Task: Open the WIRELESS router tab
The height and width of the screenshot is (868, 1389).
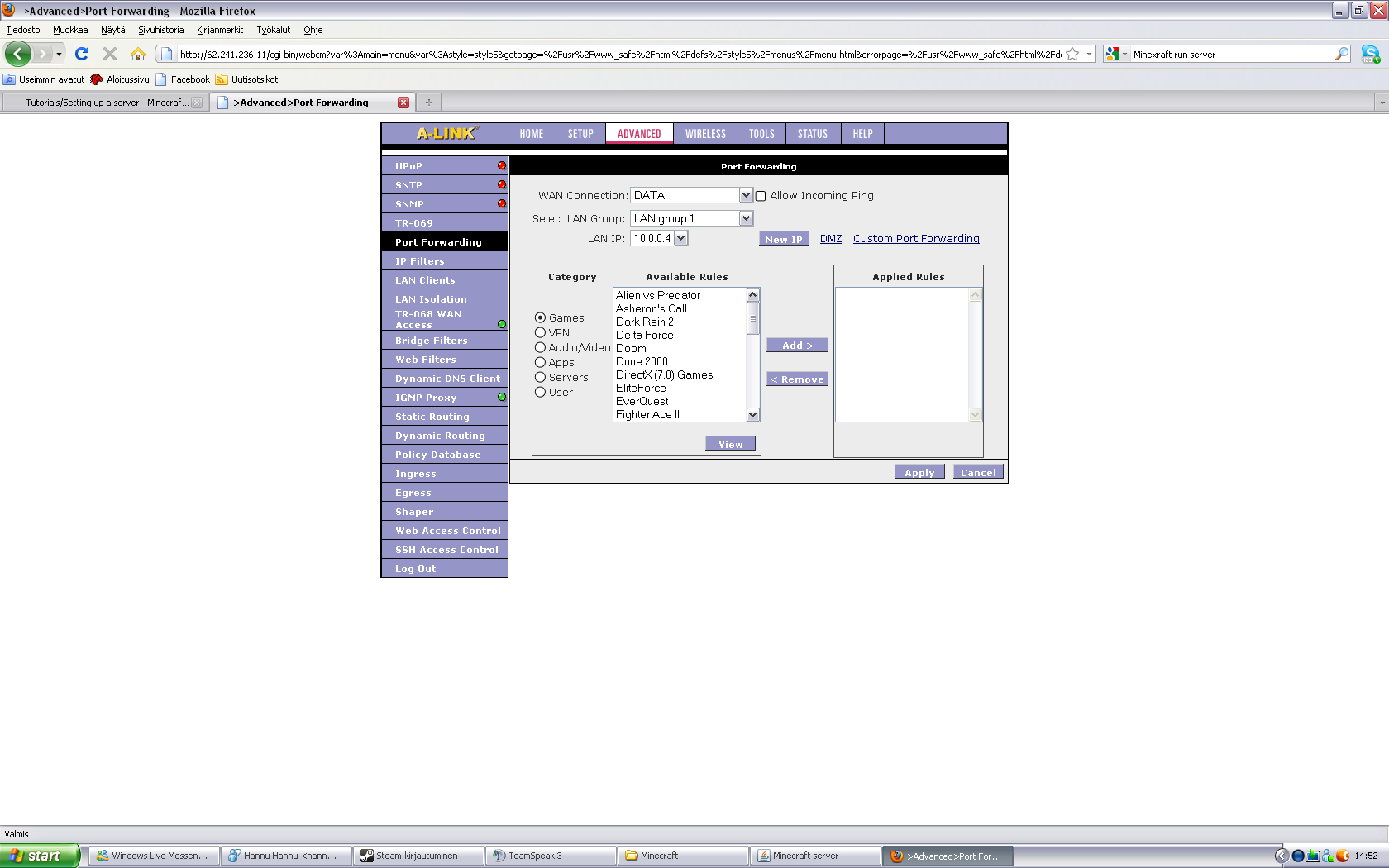Action: pyautogui.click(x=705, y=134)
